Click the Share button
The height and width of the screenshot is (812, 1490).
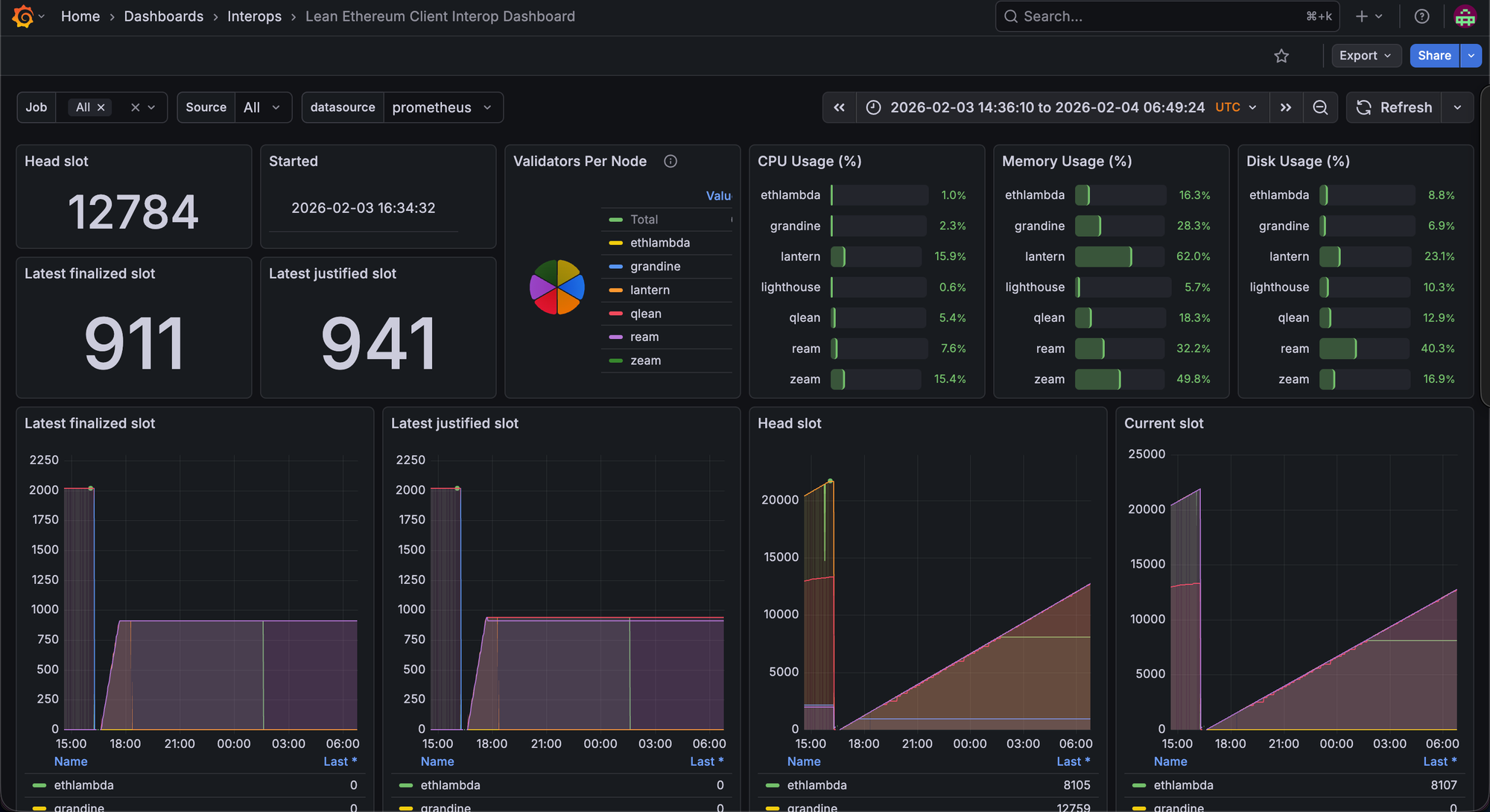pyautogui.click(x=1433, y=56)
